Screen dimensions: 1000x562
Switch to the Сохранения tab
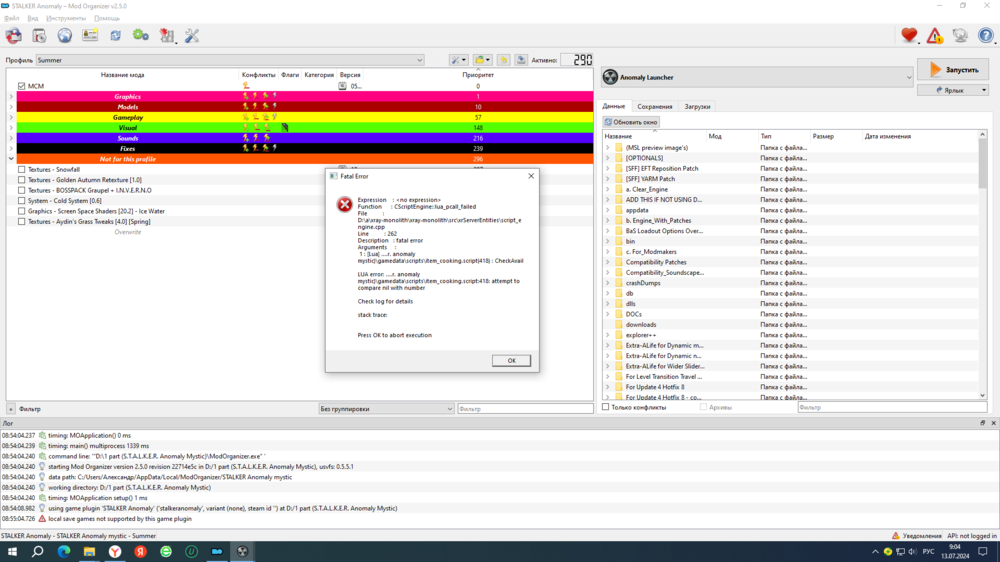pyautogui.click(x=655, y=106)
